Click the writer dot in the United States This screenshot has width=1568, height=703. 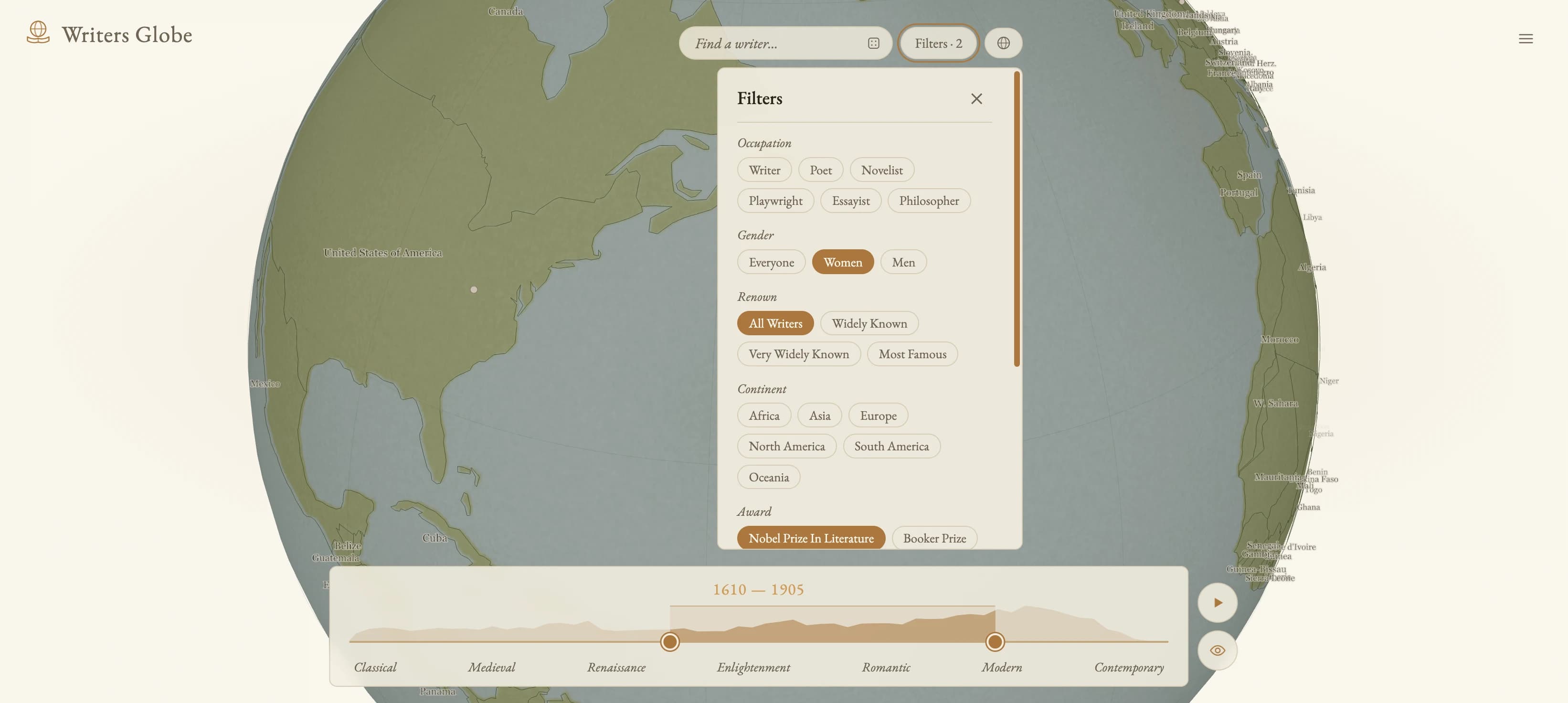474,290
